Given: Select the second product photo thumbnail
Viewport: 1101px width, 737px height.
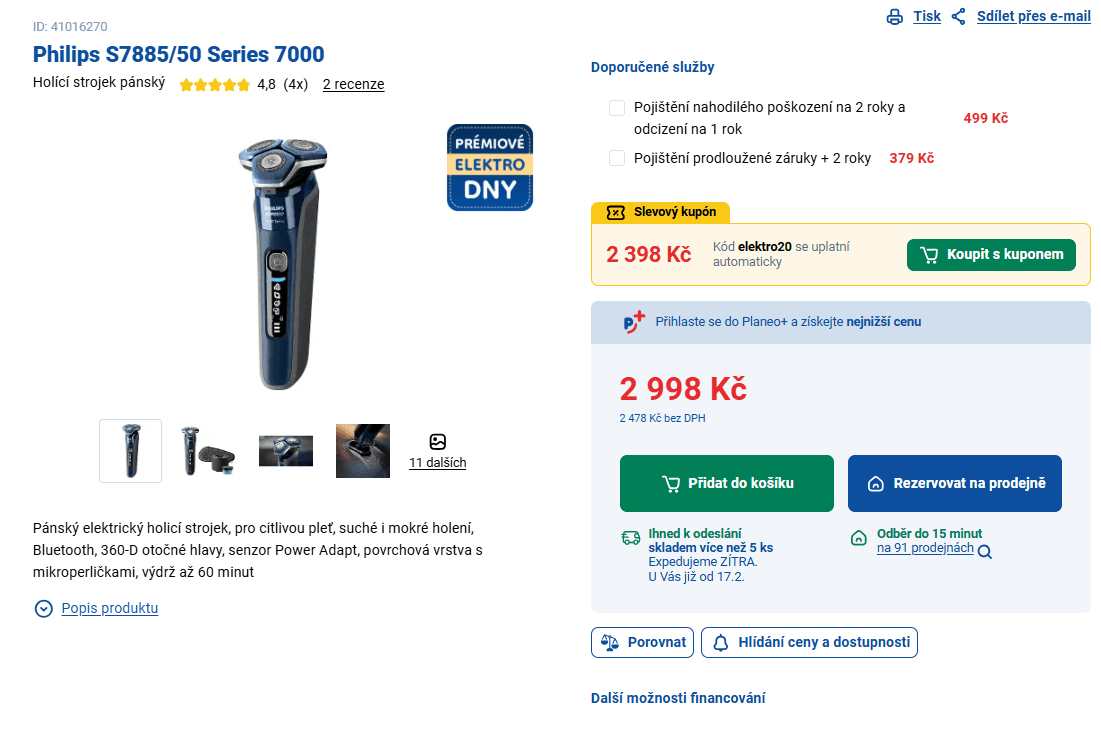Looking at the screenshot, I should point(208,451).
